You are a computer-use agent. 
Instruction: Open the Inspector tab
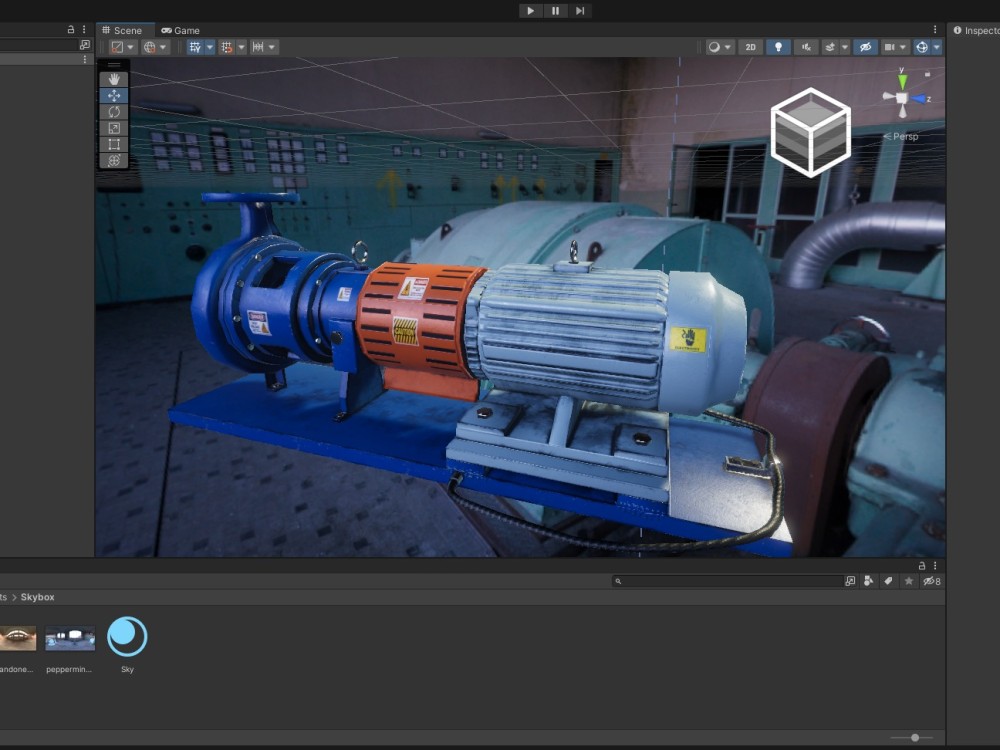(x=978, y=30)
